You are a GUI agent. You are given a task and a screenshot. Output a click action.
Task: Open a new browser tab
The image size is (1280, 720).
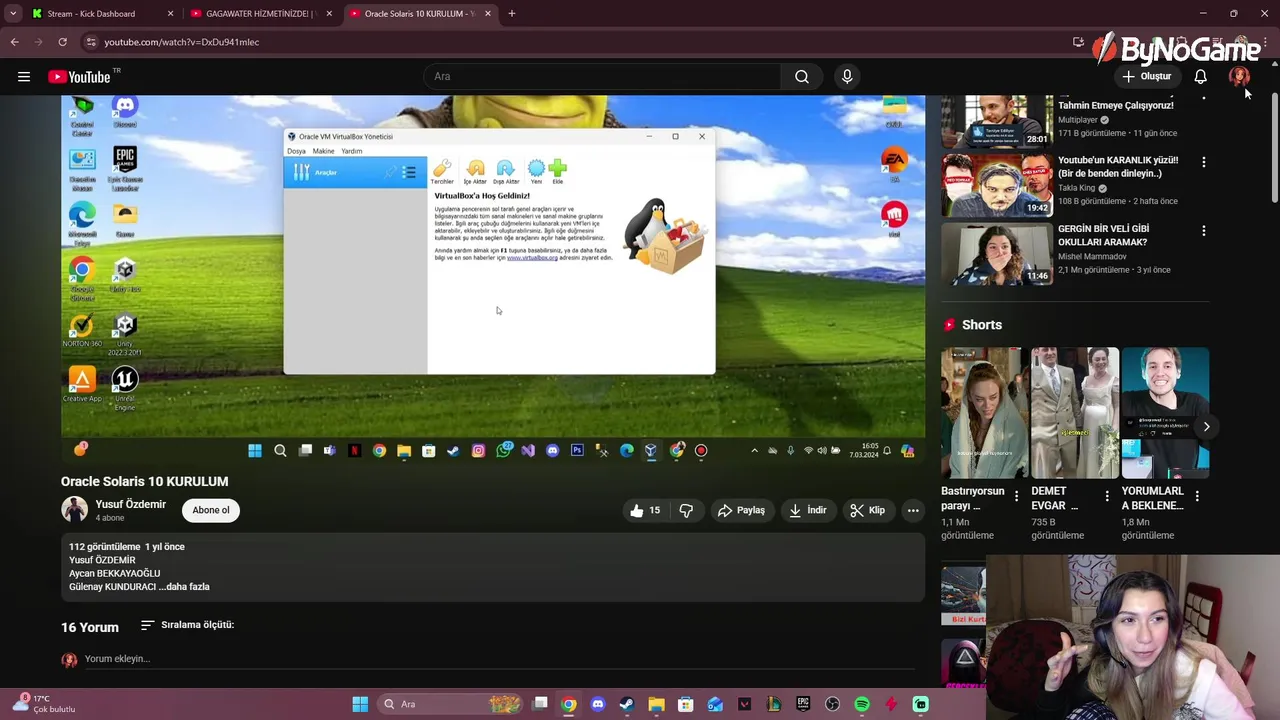[511, 14]
